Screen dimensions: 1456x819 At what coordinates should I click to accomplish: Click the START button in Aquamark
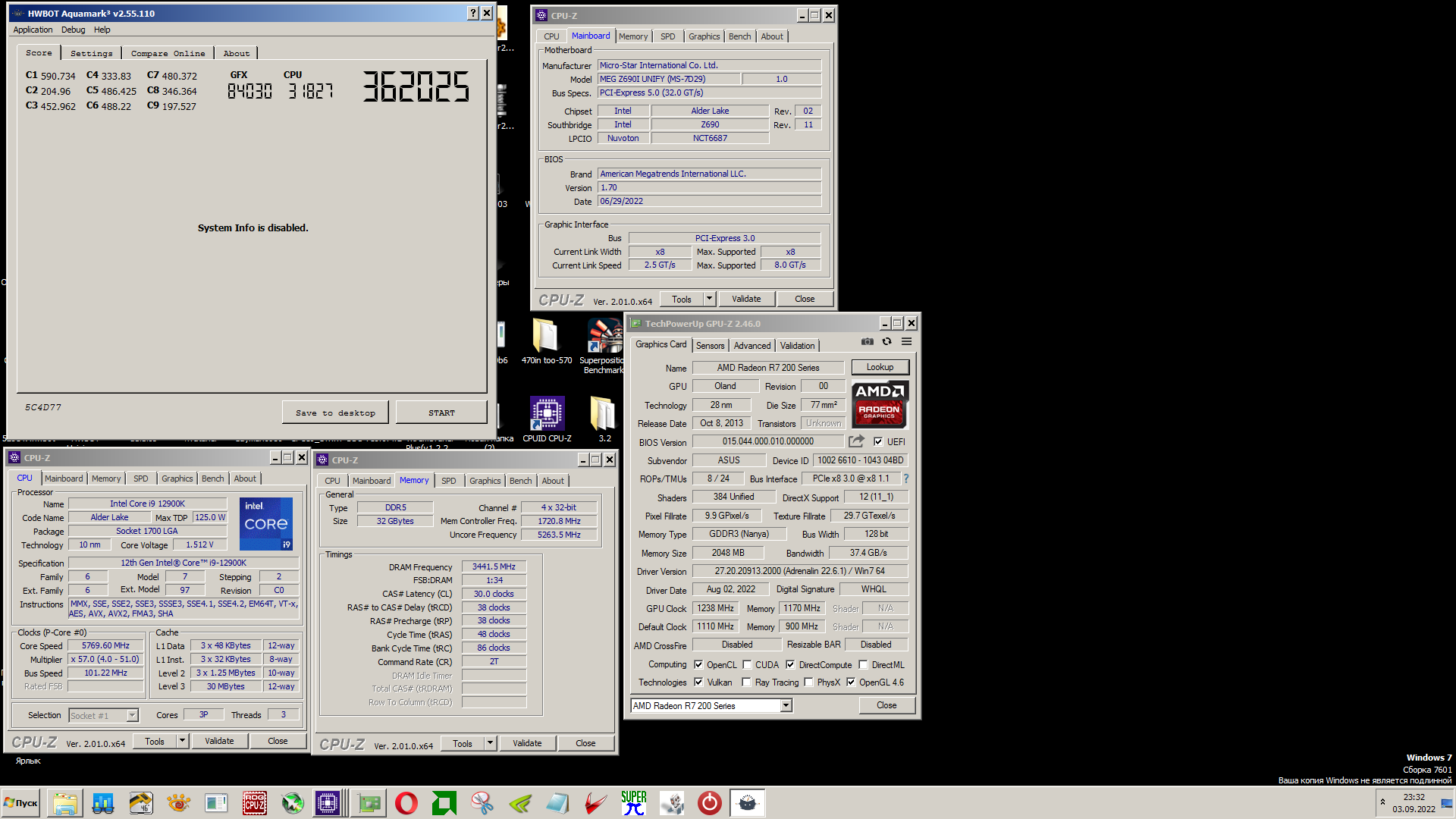(441, 413)
